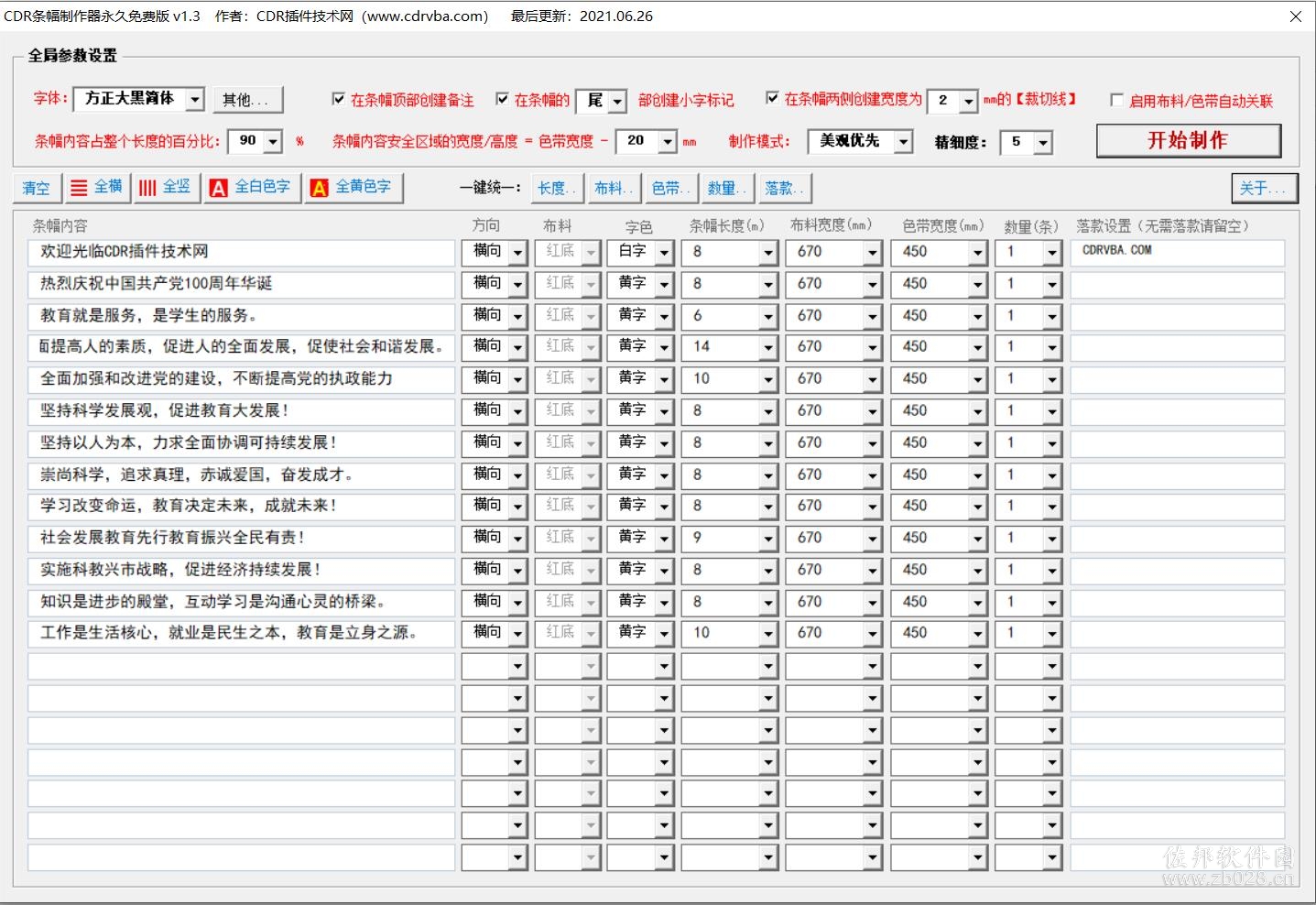Open the font dropdown 方正大黑简体
The width and height of the screenshot is (1316, 905).
pyautogui.click(x=195, y=99)
